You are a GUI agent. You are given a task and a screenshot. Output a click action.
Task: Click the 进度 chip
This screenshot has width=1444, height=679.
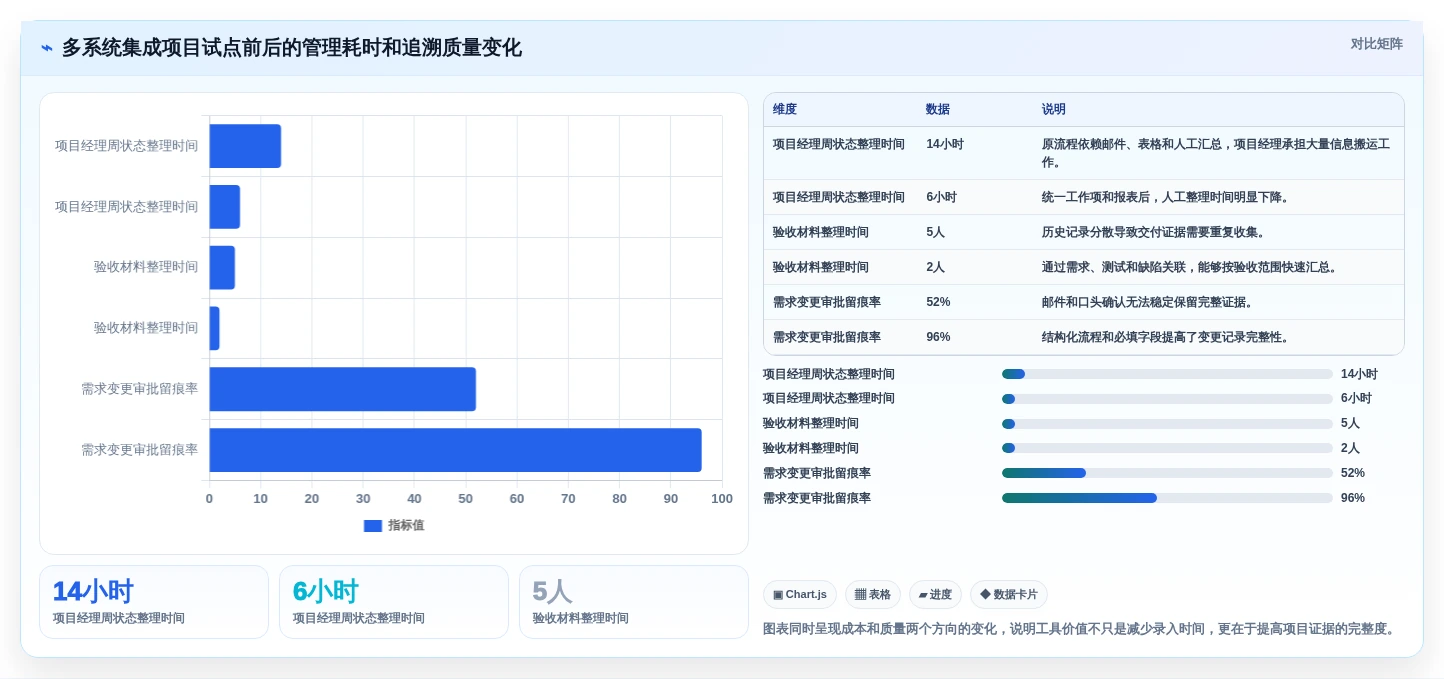point(935,594)
